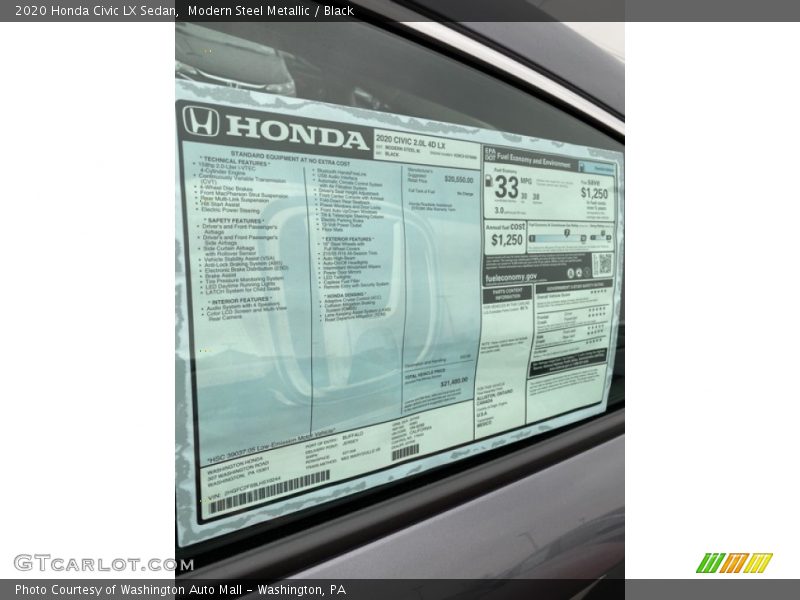Screen dimensions: 800x600
Task: Click 'Fuel Economy and Environment' label header
Action: coord(534,160)
